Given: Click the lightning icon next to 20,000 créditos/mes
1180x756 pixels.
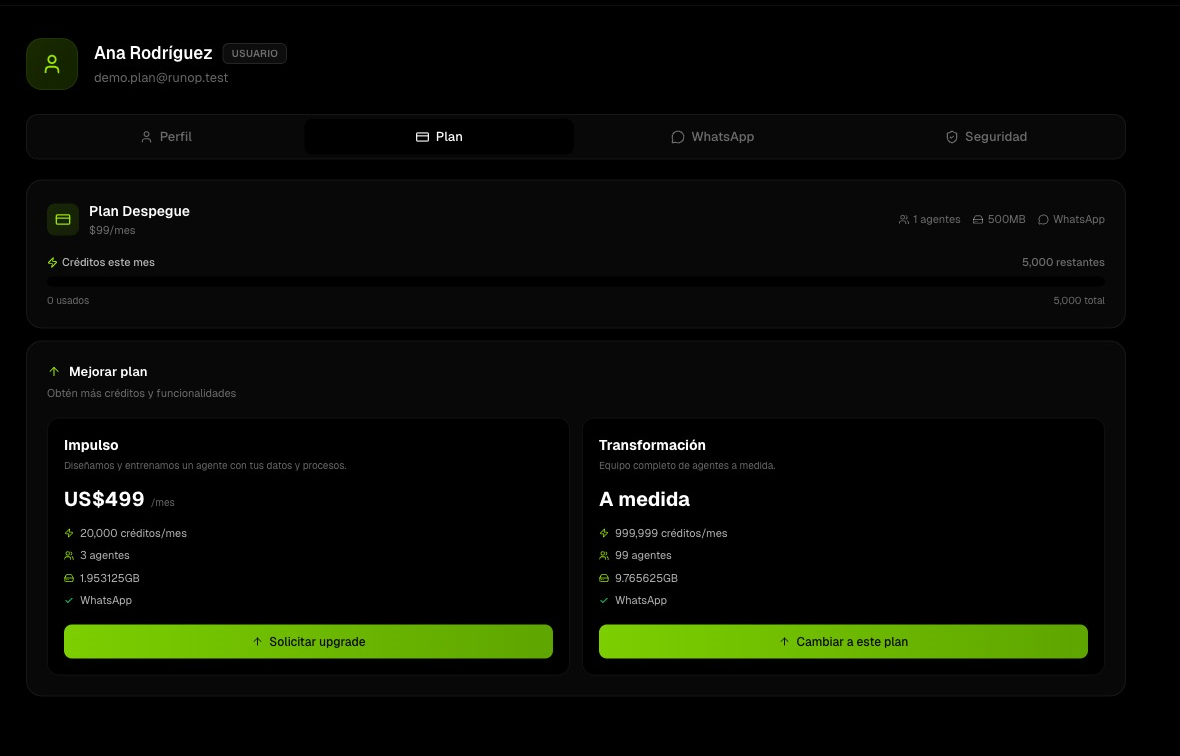Looking at the screenshot, I should click(69, 533).
